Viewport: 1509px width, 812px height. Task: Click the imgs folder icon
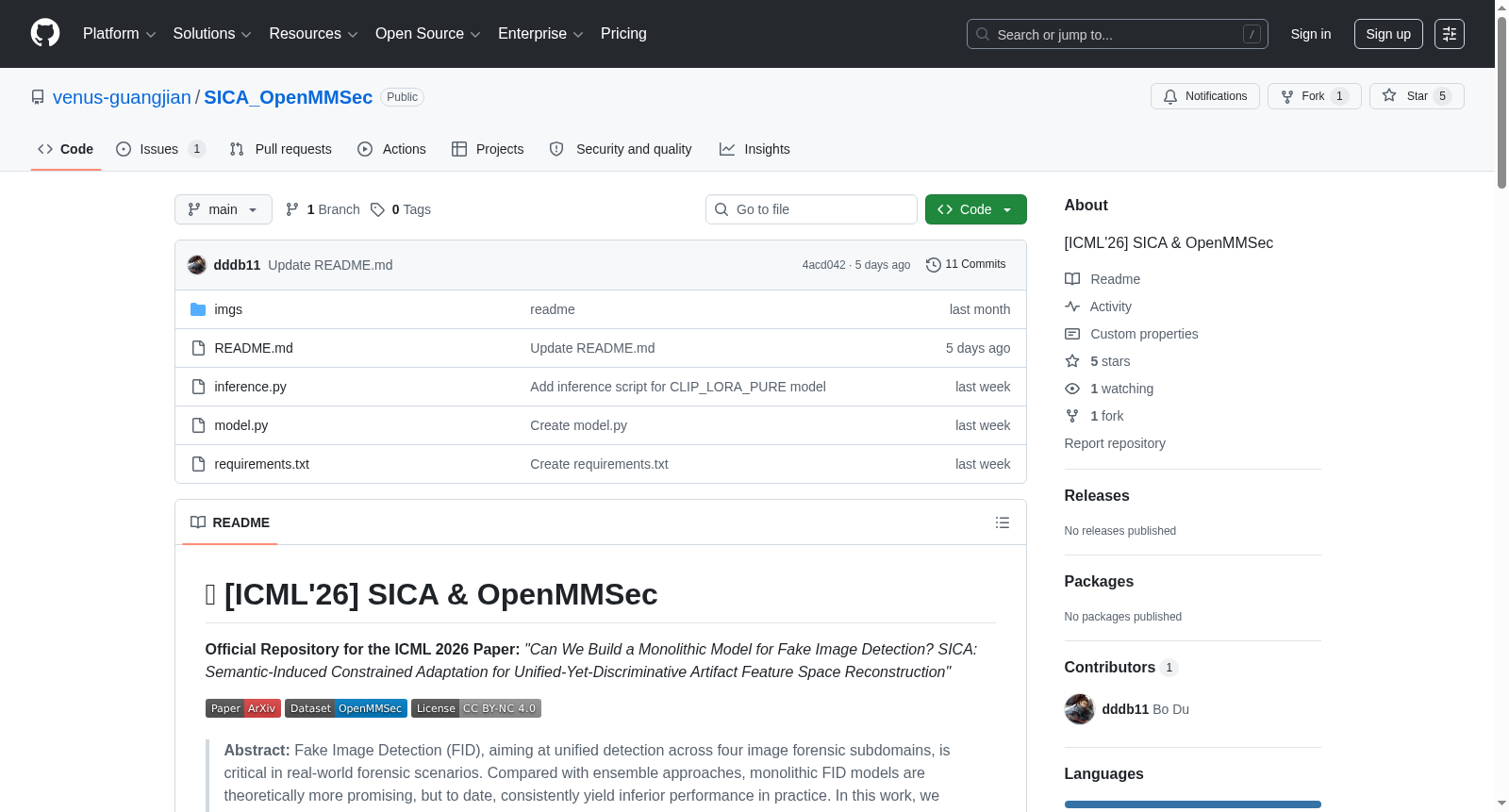click(198, 309)
